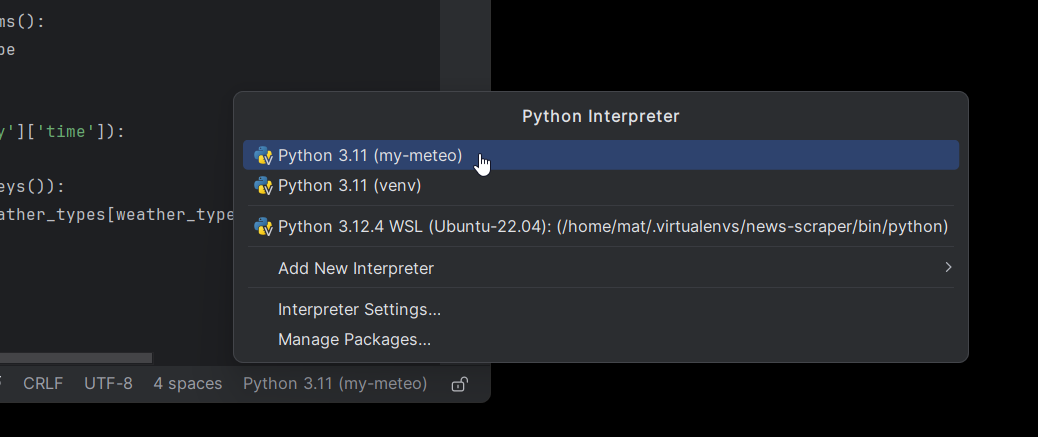Select Python 3.11 (my-meteo) from interpreter list
The height and width of the screenshot is (437, 1038).
click(x=370, y=155)
